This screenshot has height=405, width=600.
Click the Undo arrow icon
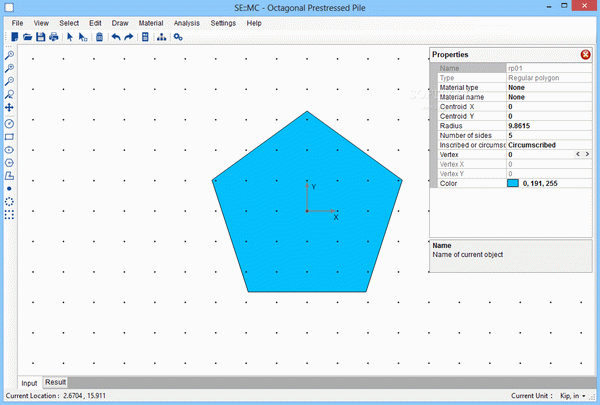coord(116,37)
